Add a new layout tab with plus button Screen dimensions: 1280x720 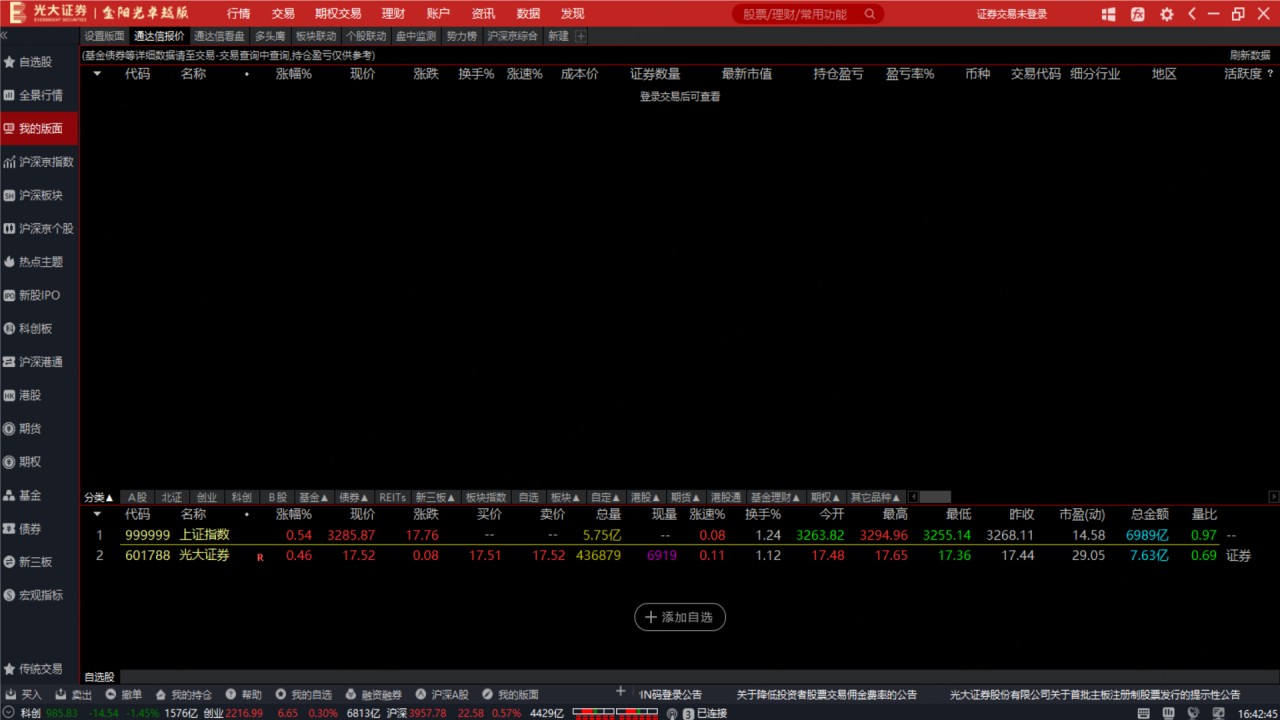[x=581, y=36]
